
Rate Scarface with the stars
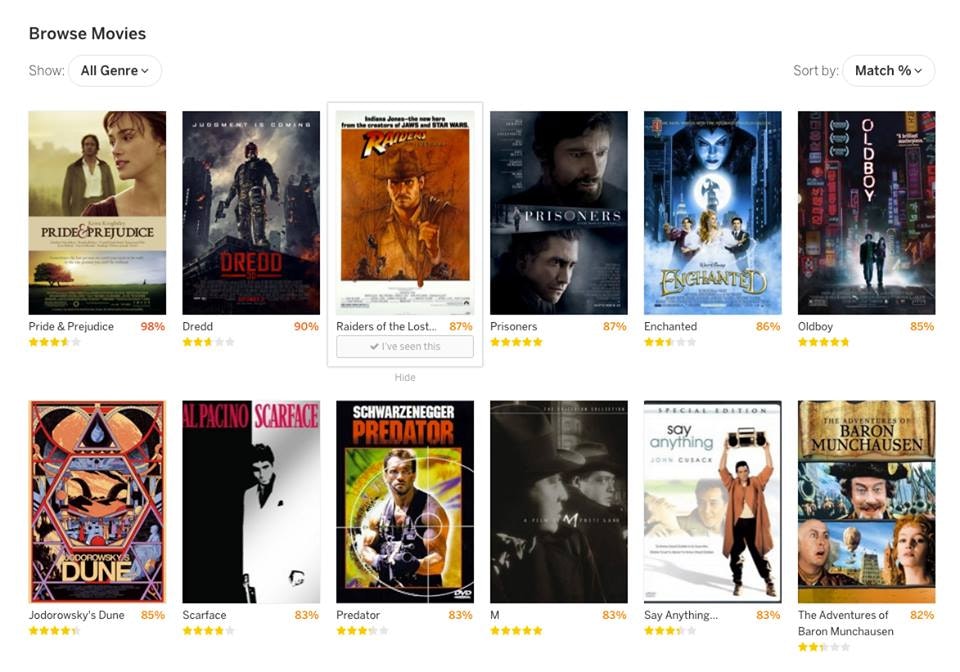208,631
